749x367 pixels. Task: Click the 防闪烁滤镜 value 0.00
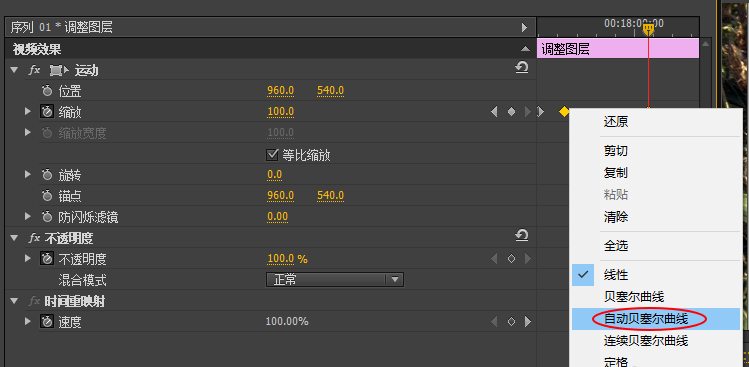pyautogui.click(x=278, y=217)
